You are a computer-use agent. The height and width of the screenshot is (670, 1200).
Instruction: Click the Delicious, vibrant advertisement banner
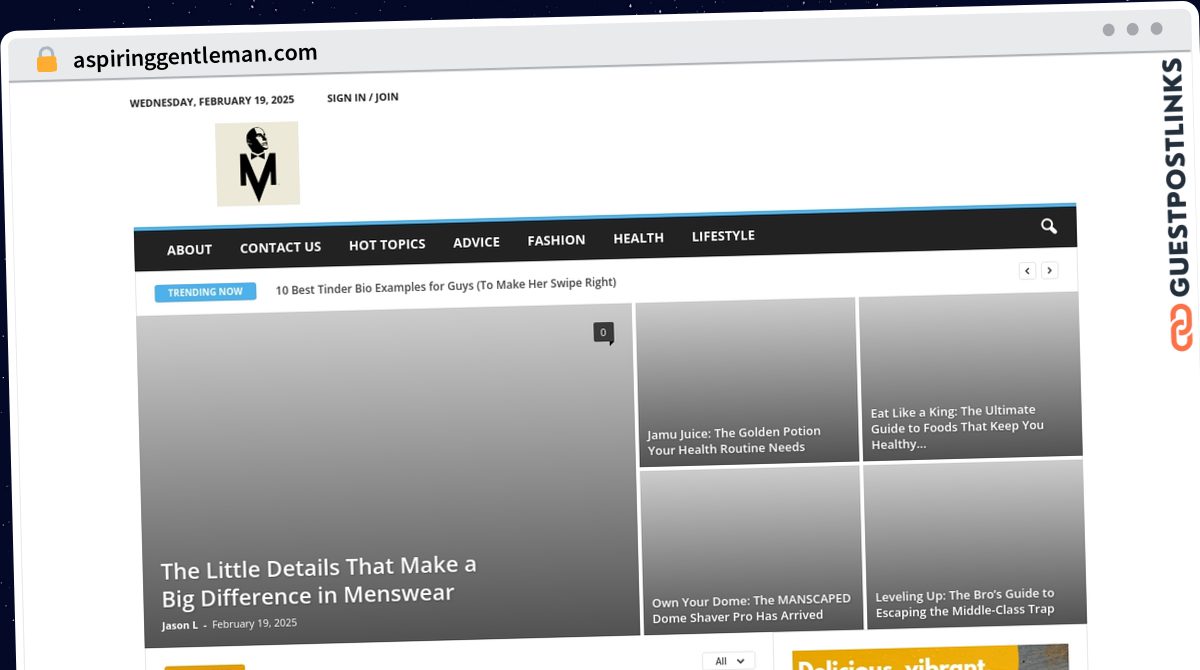(930, 657)
